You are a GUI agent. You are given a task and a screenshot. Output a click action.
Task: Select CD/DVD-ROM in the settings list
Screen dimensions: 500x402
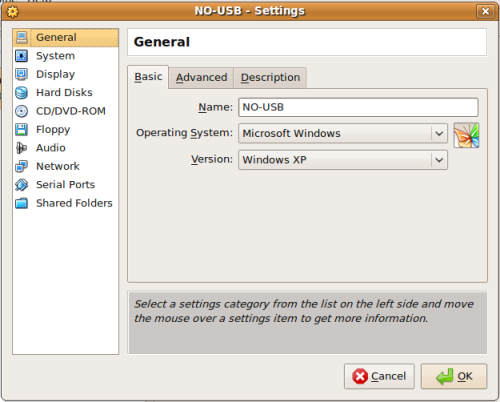[x=66, y=111]
